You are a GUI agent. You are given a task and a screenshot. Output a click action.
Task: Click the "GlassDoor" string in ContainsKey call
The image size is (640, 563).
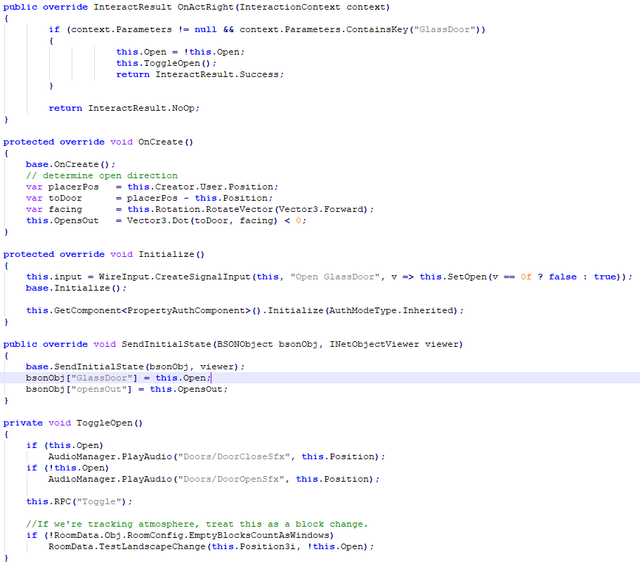click(444, 29)
